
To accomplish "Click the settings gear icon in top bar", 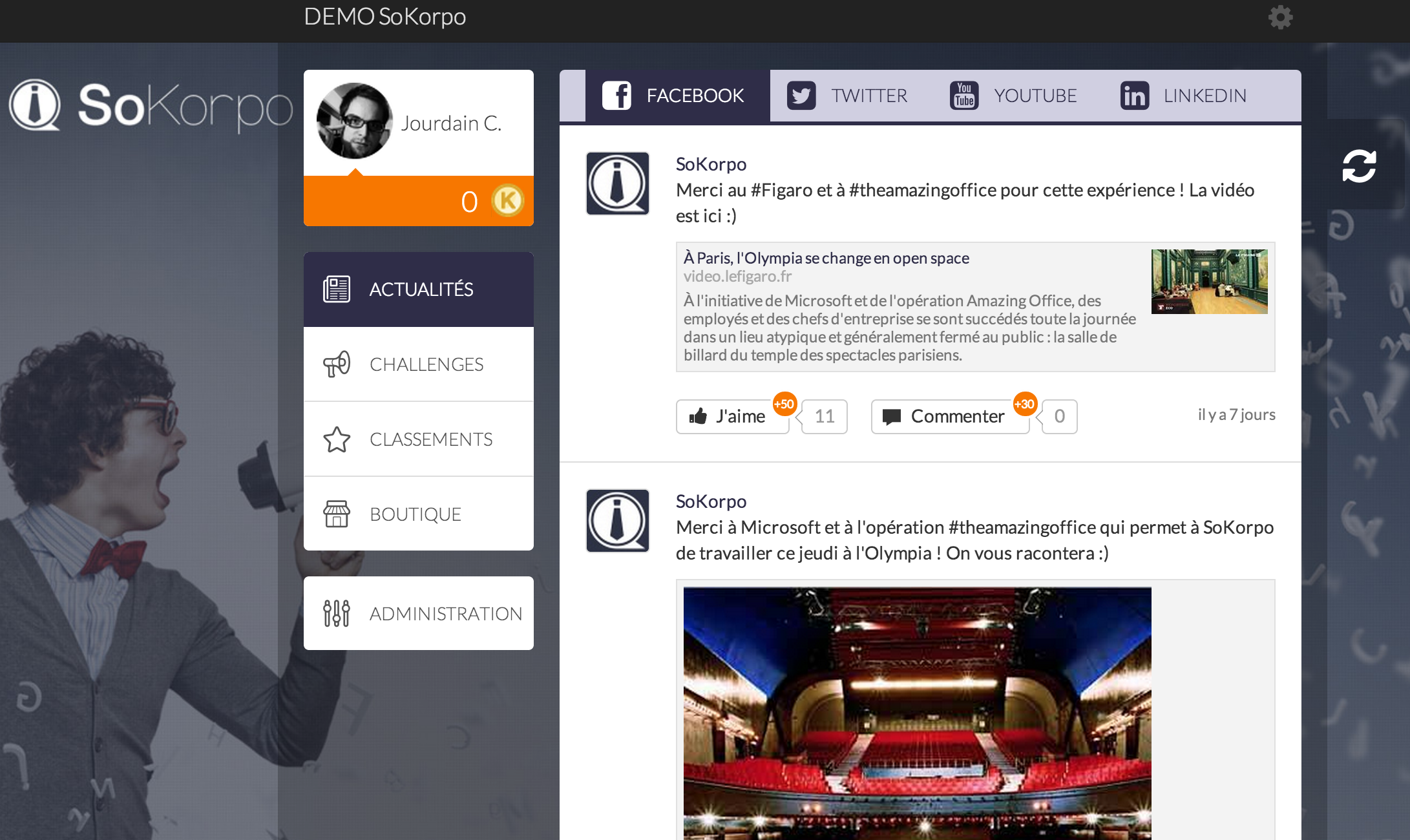I will coord(1280,17).
